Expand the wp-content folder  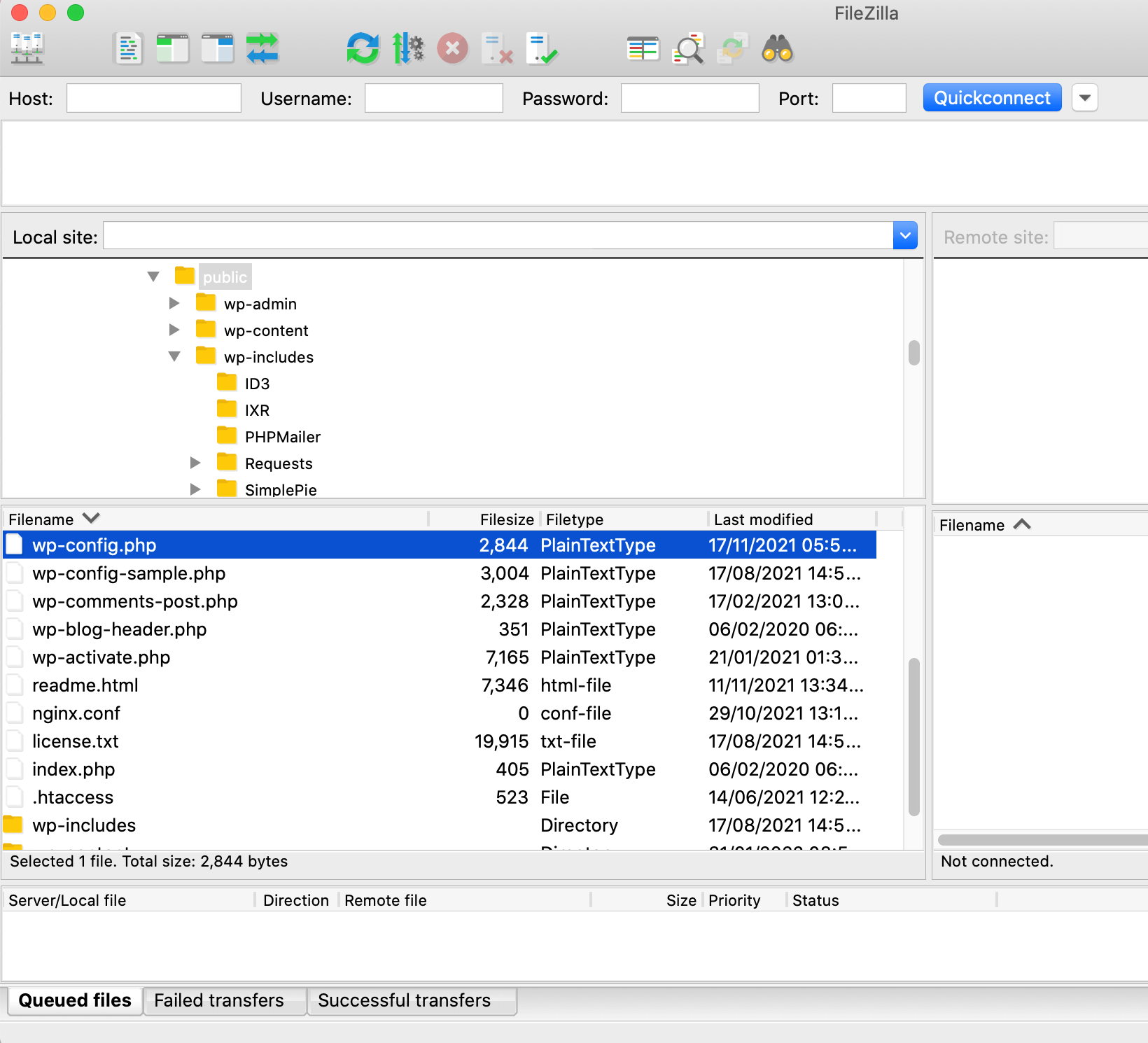point(174,330)
